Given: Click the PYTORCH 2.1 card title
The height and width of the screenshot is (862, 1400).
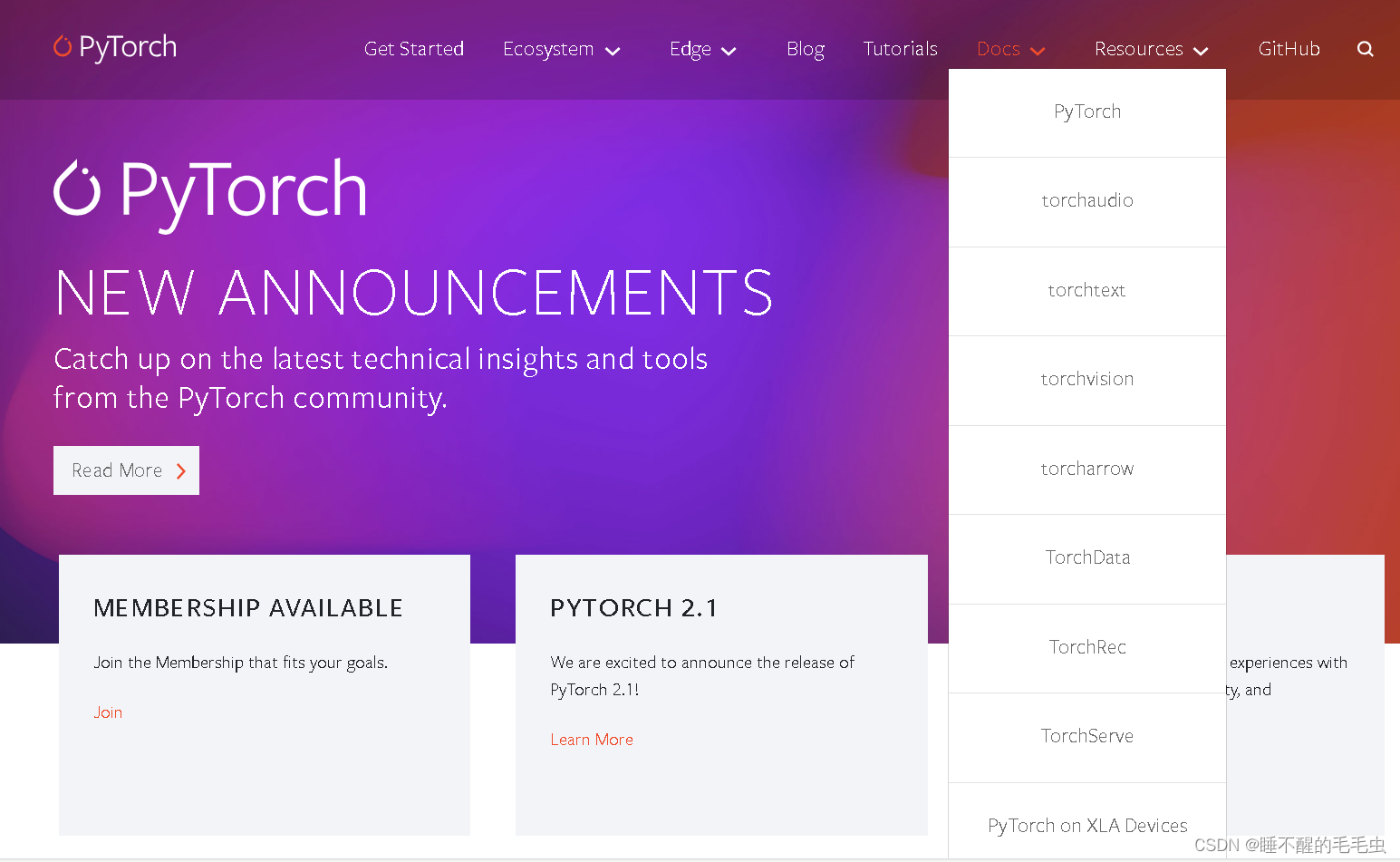Looking at the screenshot, I should (634, 608).
